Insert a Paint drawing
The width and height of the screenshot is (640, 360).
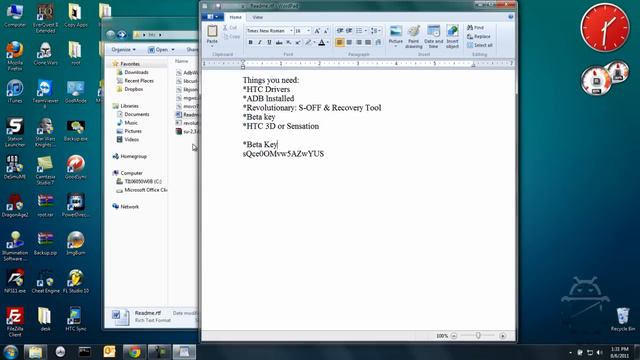[x=413, y=37]
